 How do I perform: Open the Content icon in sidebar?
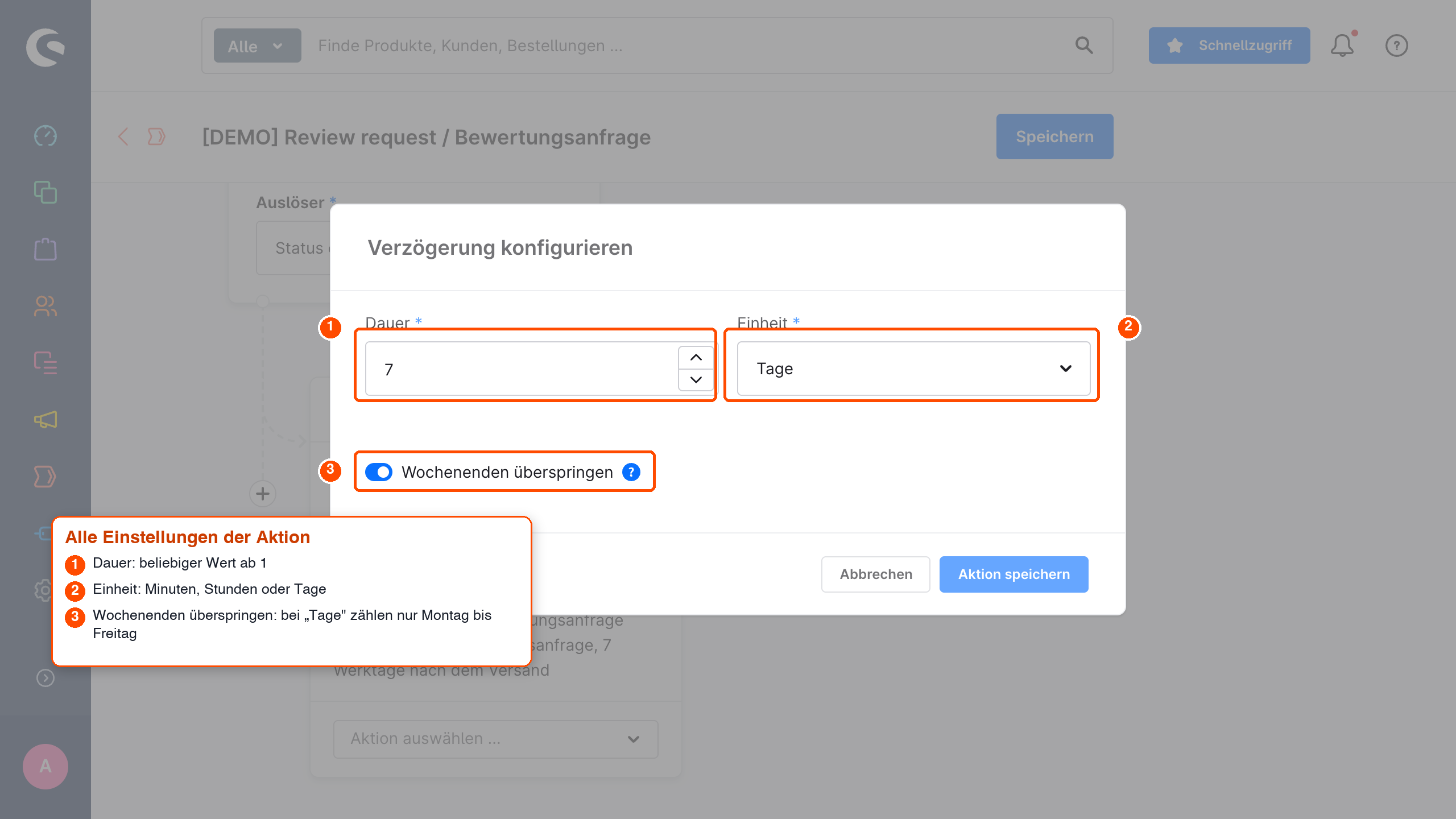pos(45,363)
